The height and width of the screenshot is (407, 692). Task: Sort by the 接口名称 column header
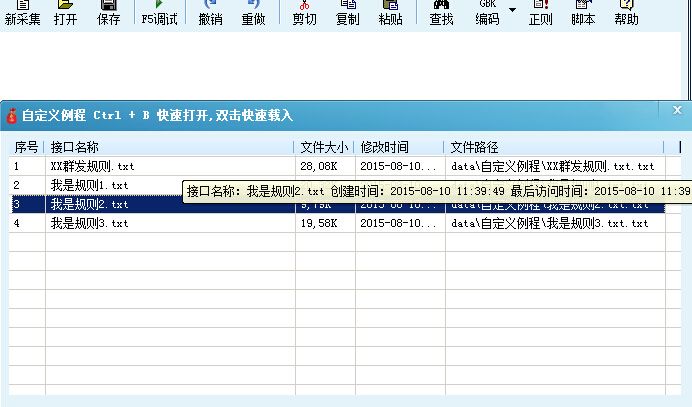(x=169, y=147)
